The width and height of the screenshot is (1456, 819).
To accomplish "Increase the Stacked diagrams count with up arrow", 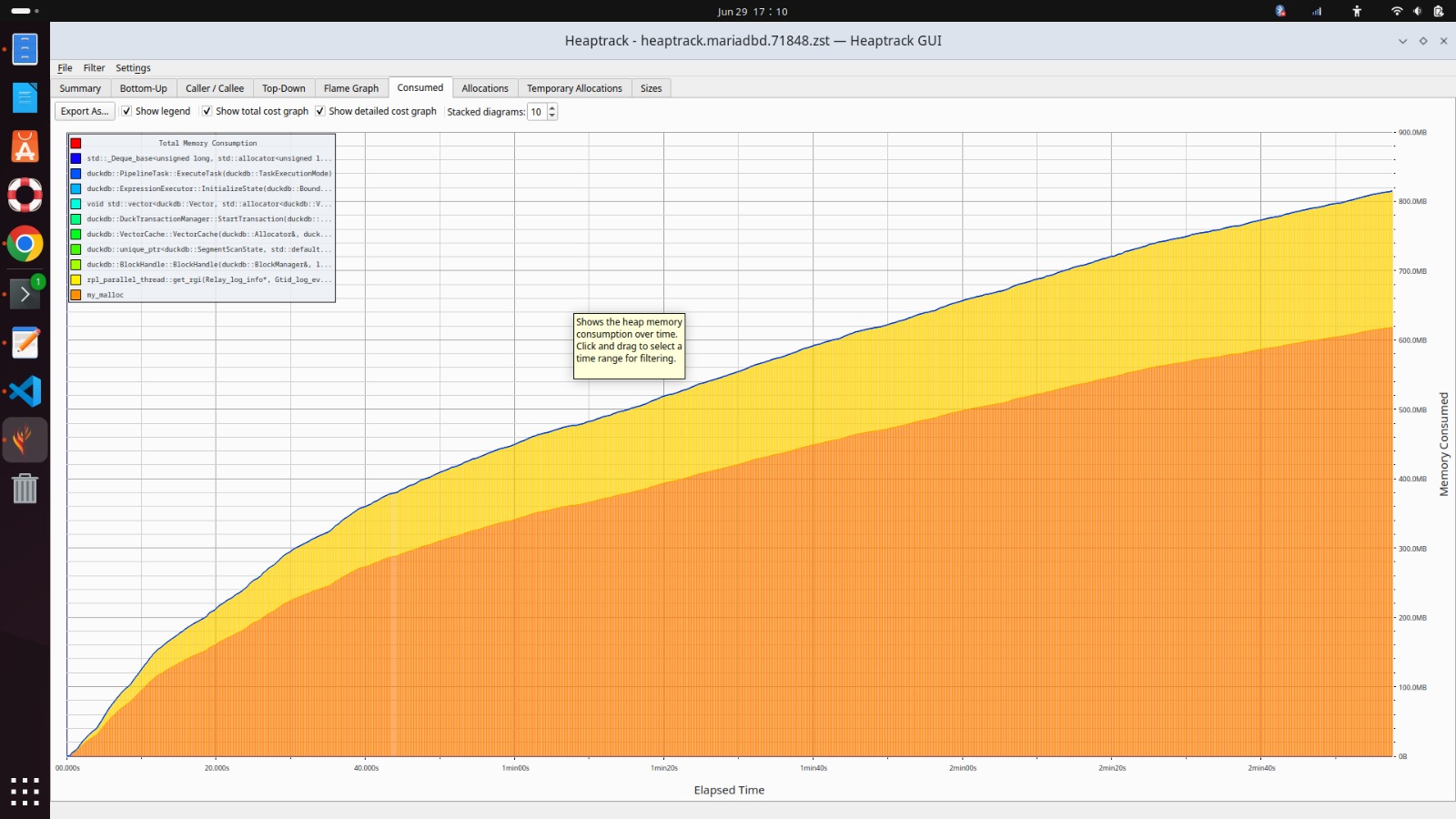I will tap(552, 107).
